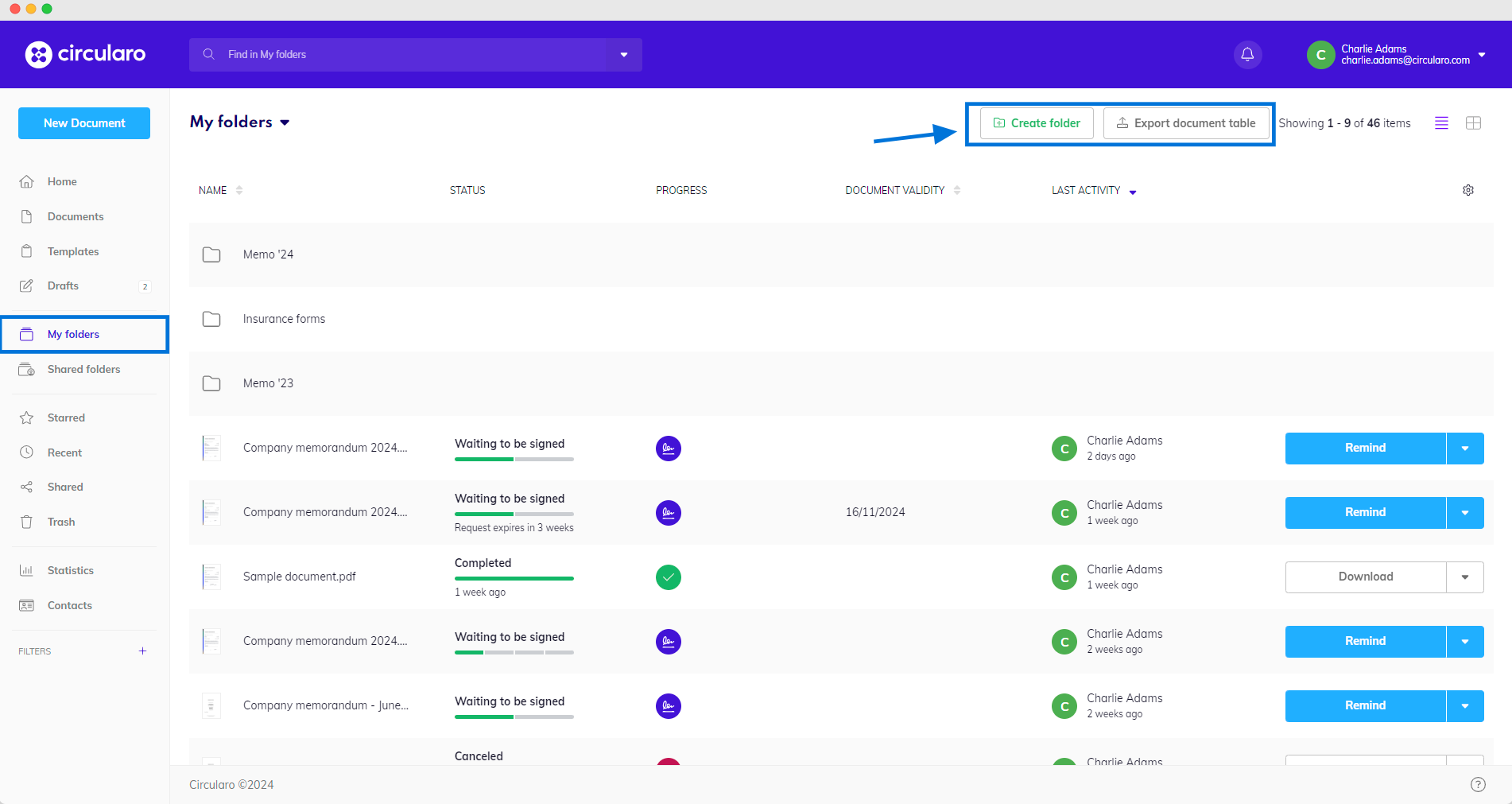Click the Circularo logo
Screen dimensions: 1512x804
(x=85, y=54)
